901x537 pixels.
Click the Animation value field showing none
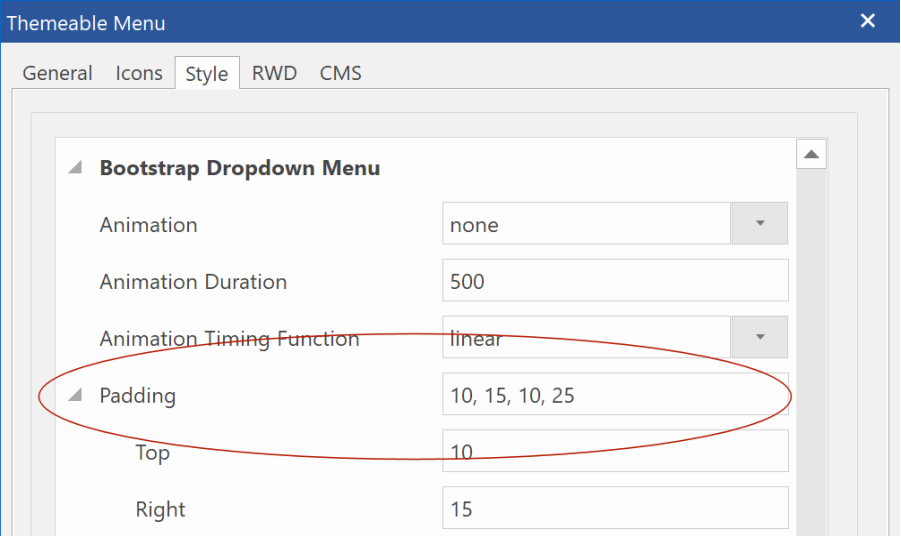coord(586,223)
